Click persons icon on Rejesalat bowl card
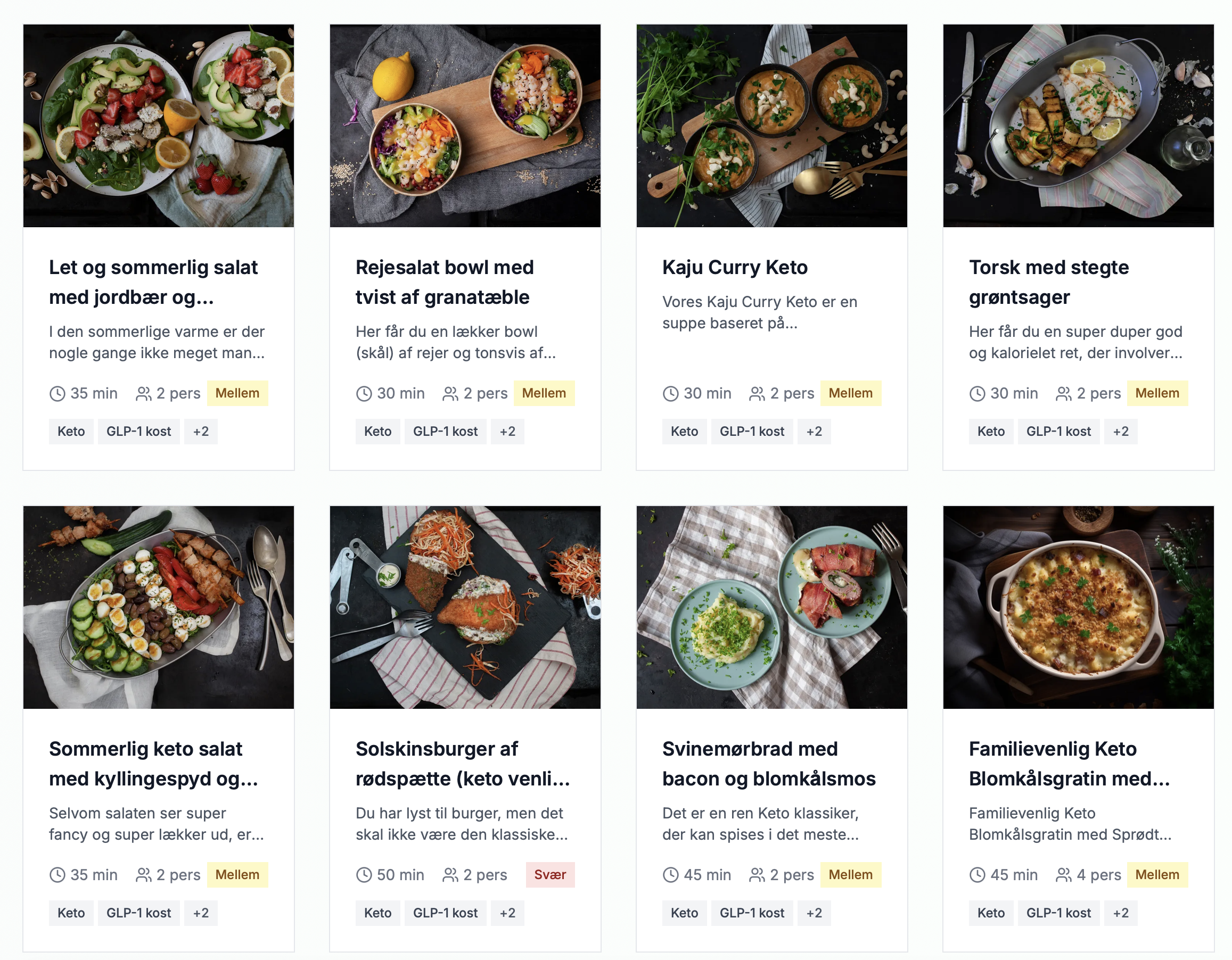This screenshot has height=960, width=1232. click(450, 393)
